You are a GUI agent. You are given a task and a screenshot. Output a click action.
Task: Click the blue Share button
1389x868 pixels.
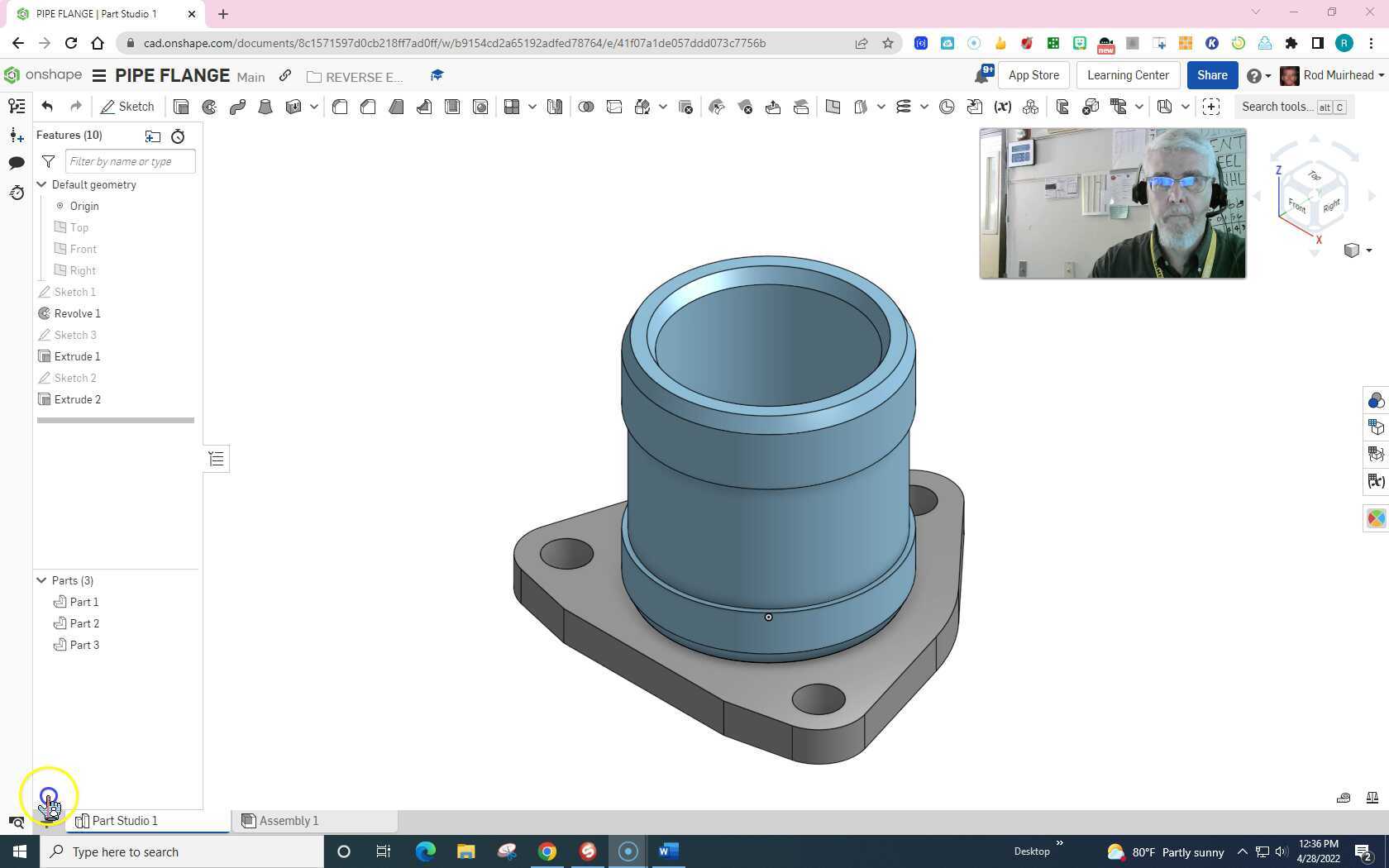click(x=1212, y=75)
